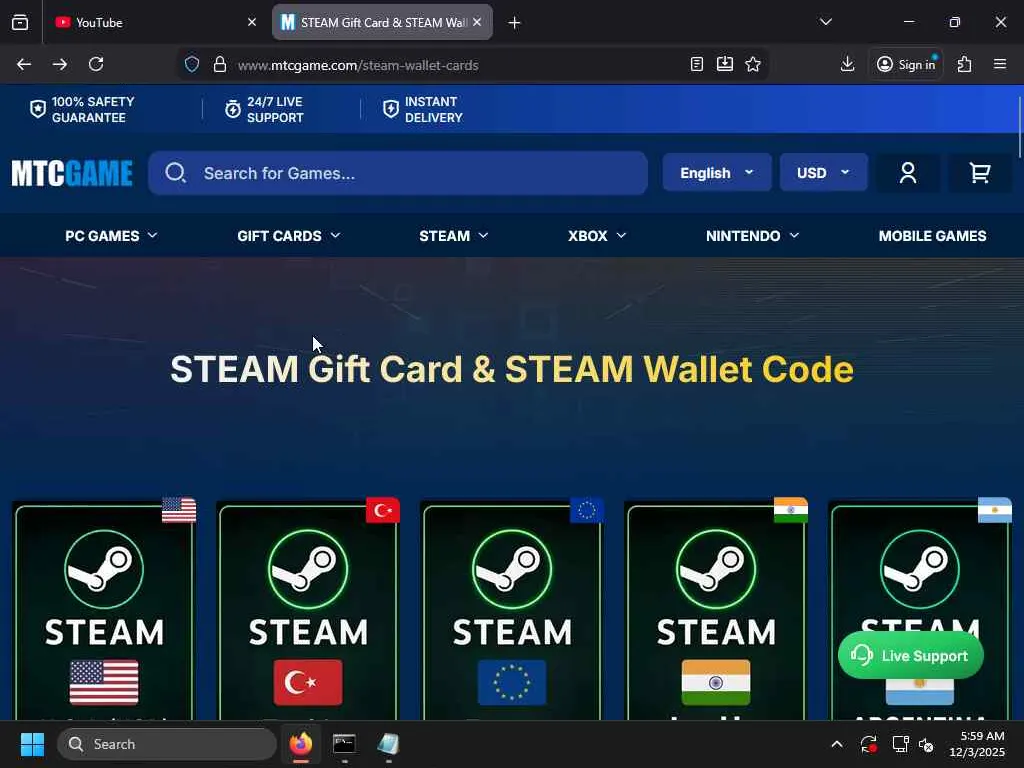Open the English language dropdown
This screenshot has height=768, width=1024.
(717, 172)
